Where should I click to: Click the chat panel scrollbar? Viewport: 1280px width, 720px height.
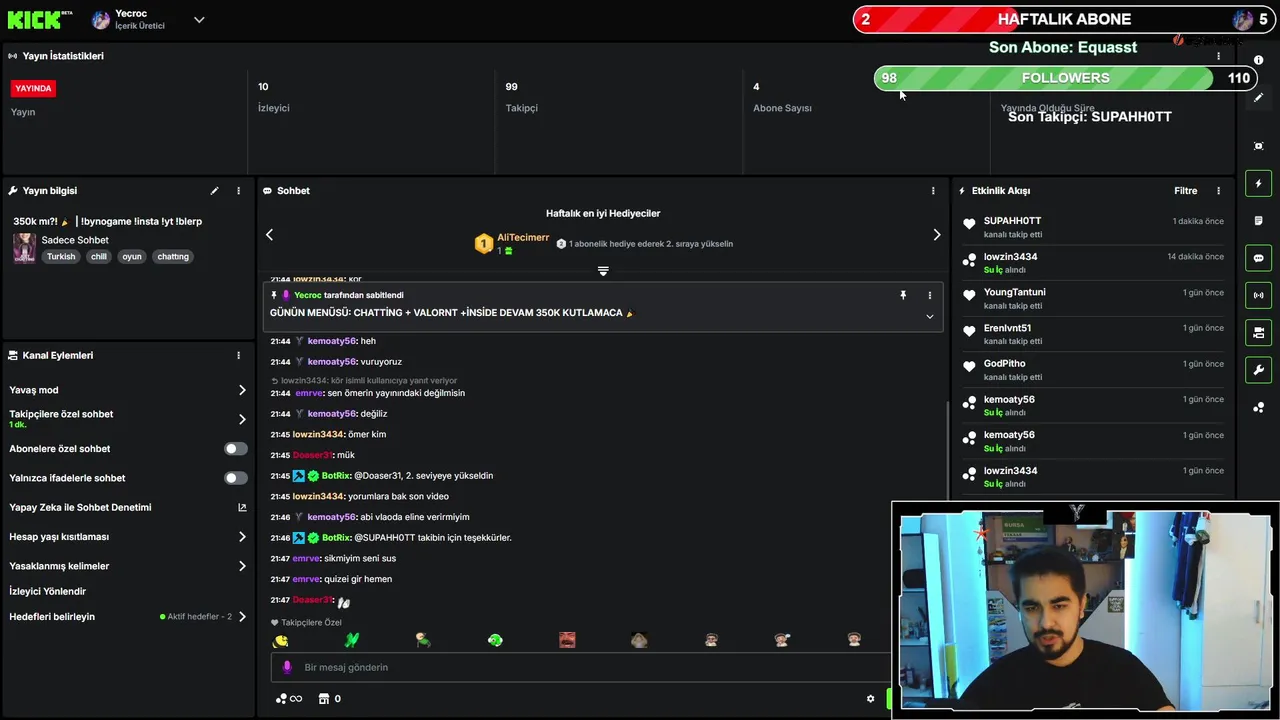(947, 450)
